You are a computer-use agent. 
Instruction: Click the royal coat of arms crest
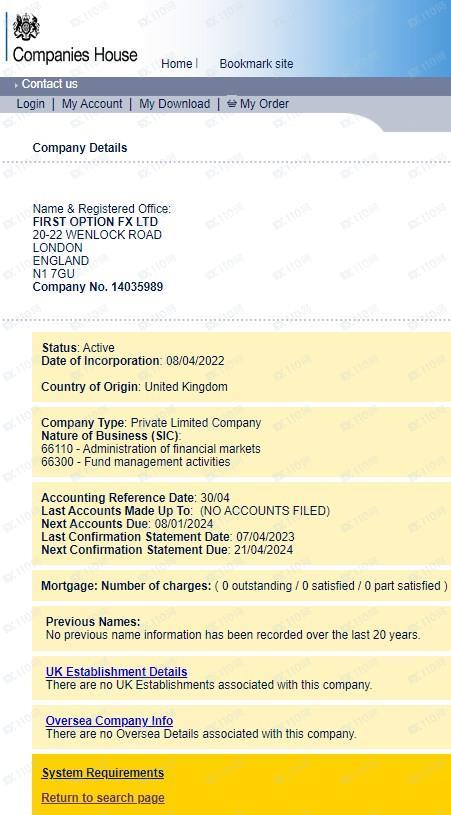click(x=26, y=25)
